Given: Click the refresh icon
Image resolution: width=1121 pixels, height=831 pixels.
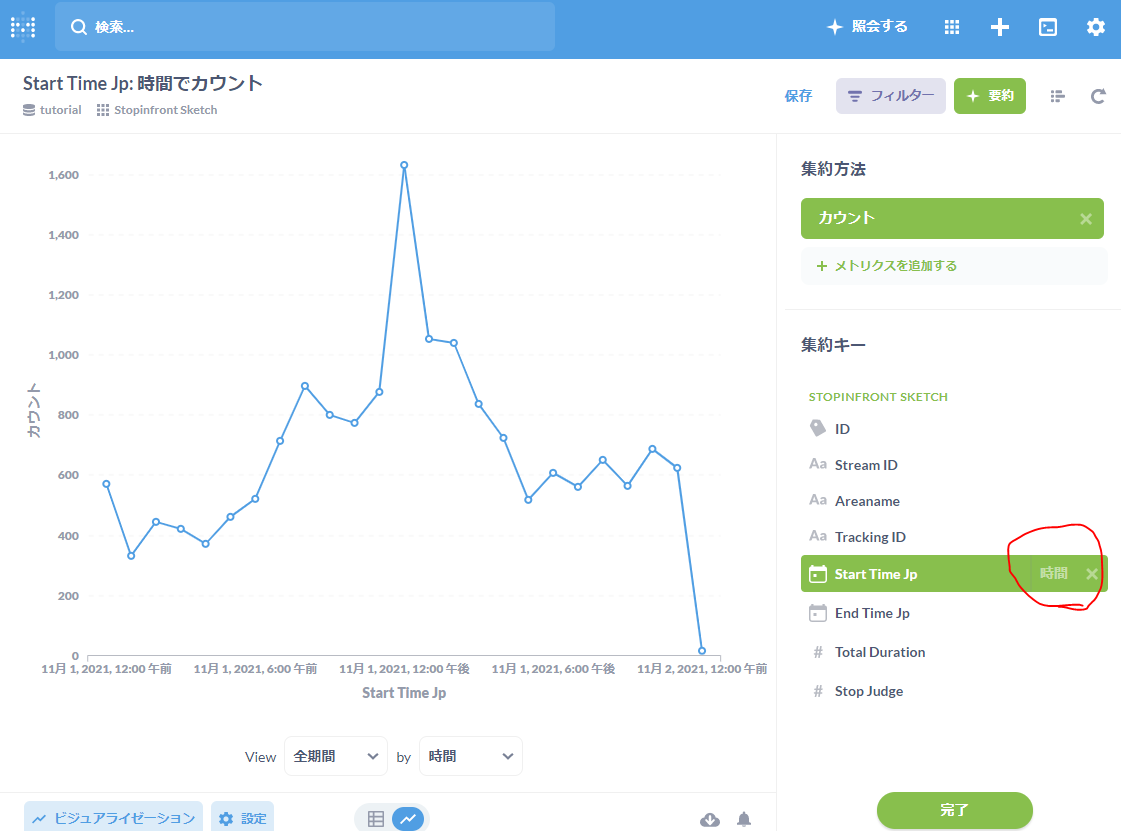Looking at the screenshot, I should (1098, 96).
